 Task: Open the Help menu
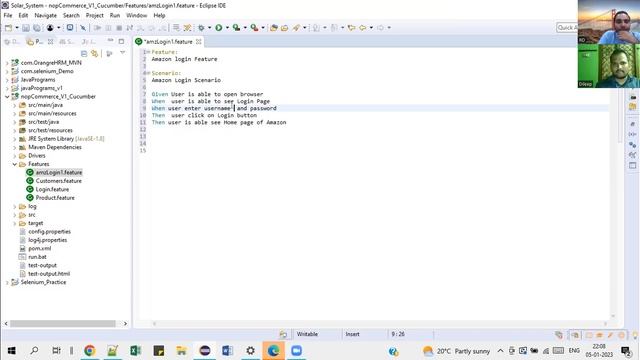(159, 16)
